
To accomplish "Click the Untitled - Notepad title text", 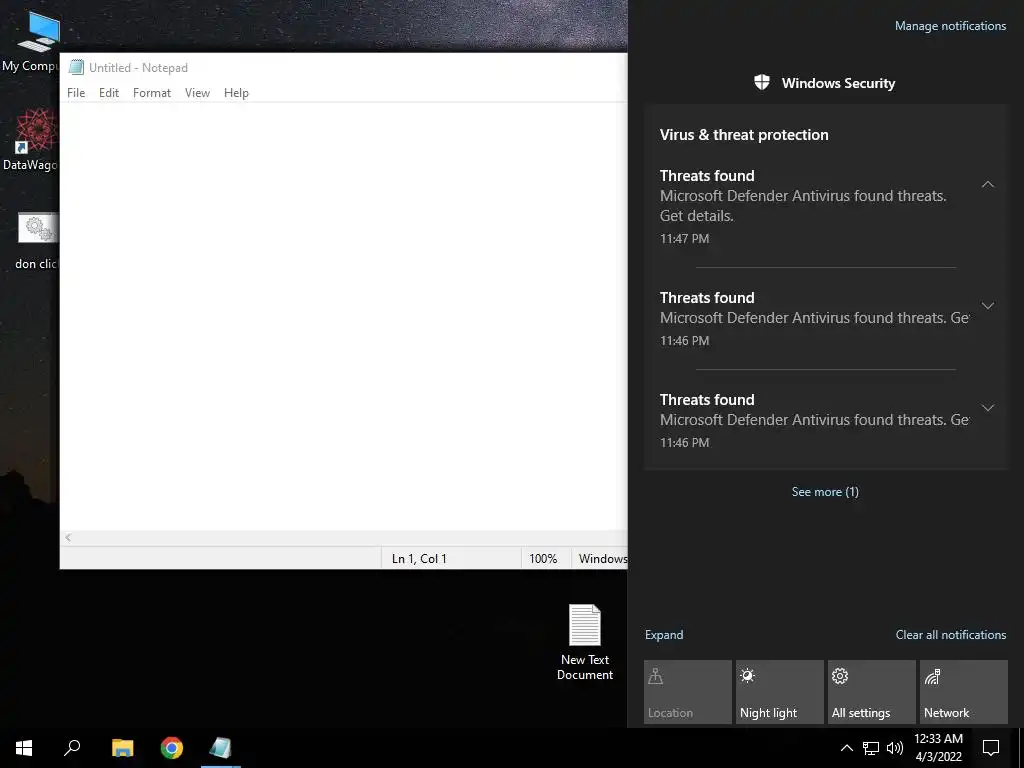I will click(138, 68).
